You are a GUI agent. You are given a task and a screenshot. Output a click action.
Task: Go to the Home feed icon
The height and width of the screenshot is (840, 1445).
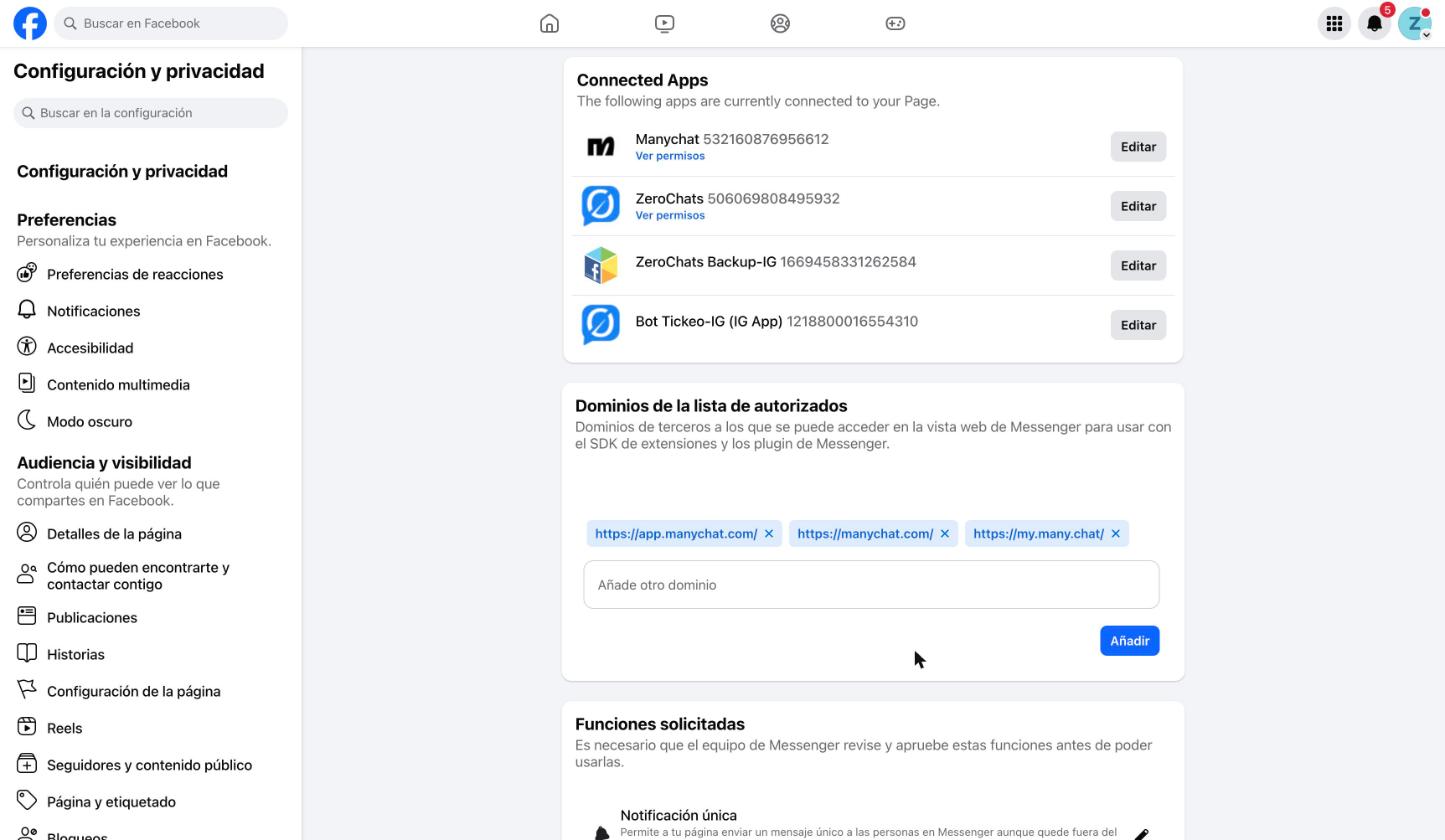(549, 23)
